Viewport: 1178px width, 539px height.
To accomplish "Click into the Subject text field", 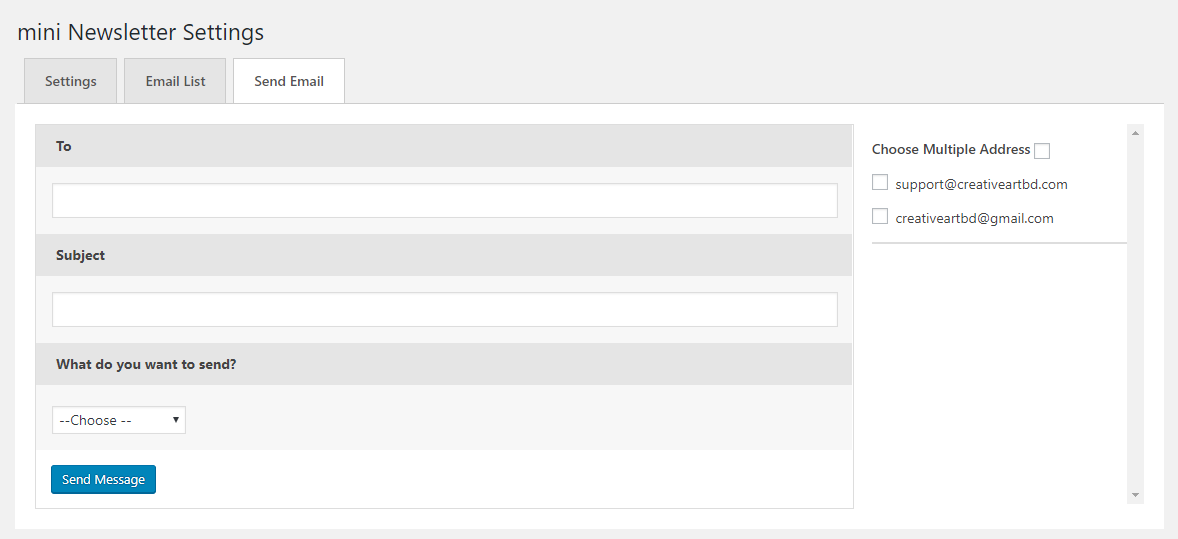I will point(444,310).
